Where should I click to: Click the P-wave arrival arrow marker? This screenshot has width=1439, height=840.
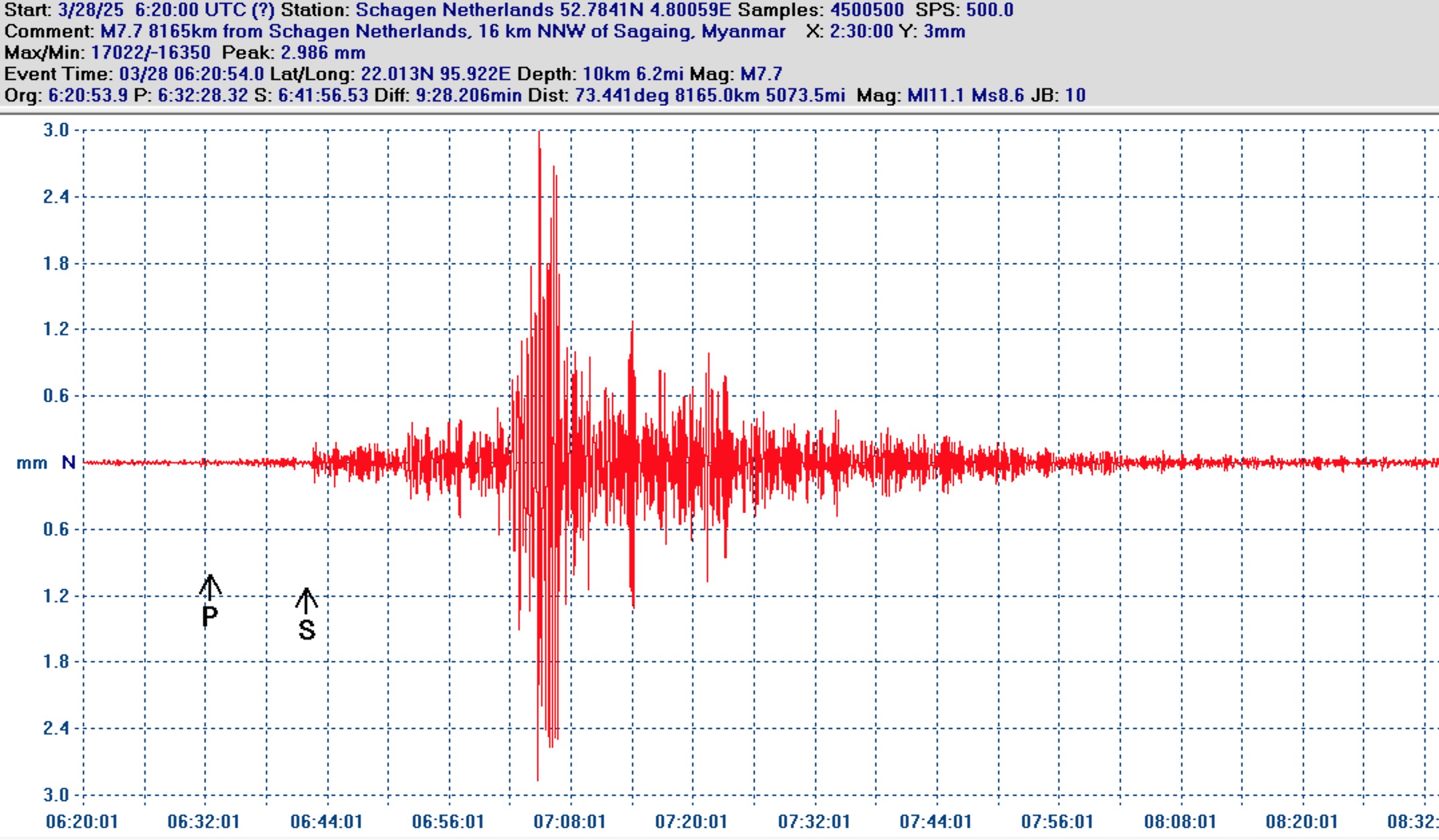[x=210, y=586]
